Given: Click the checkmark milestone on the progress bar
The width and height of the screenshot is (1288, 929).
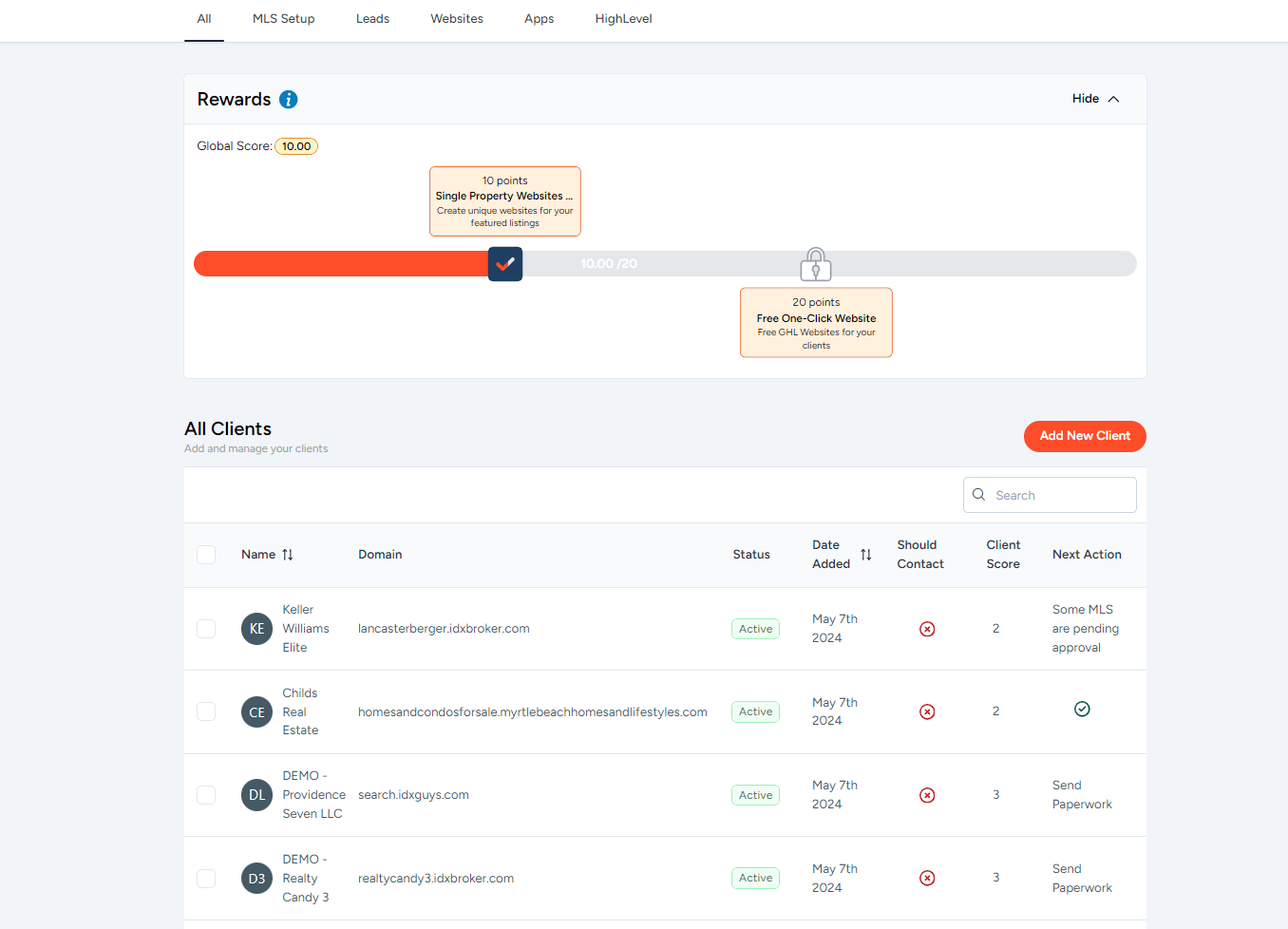Looking at the screenshot, I should coord(504,263).
